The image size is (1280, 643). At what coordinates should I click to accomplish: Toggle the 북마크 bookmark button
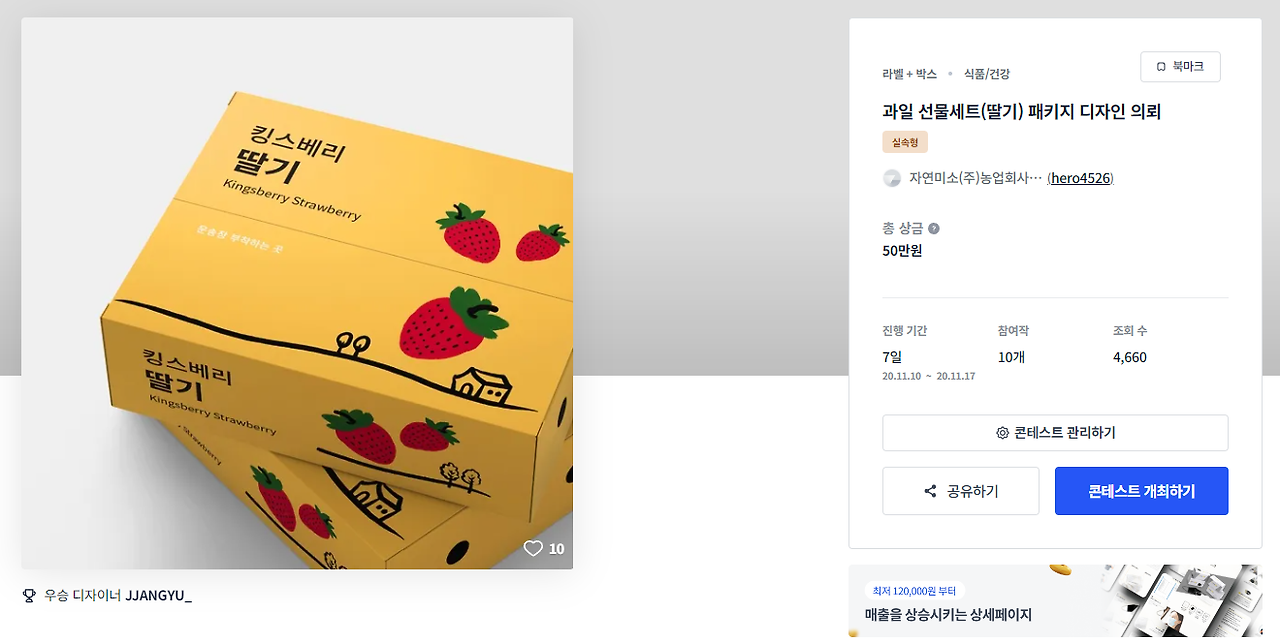click(1180, 67)
